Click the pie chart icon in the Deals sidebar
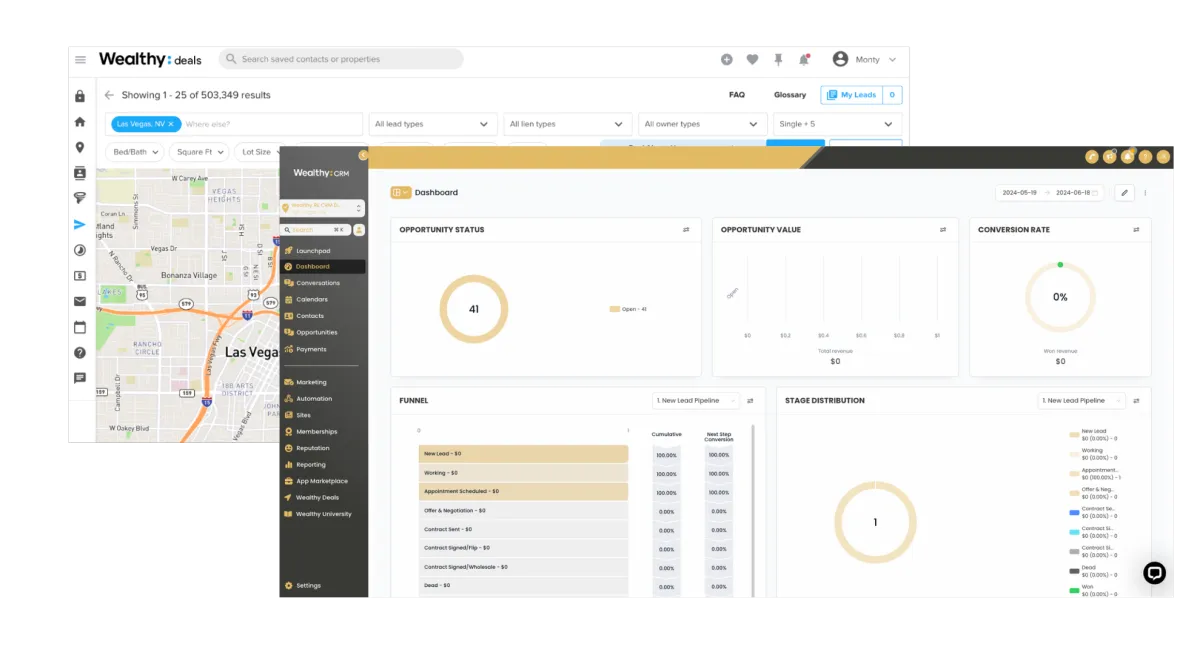This screenshot has width=1200, height=650. point(80,250)
